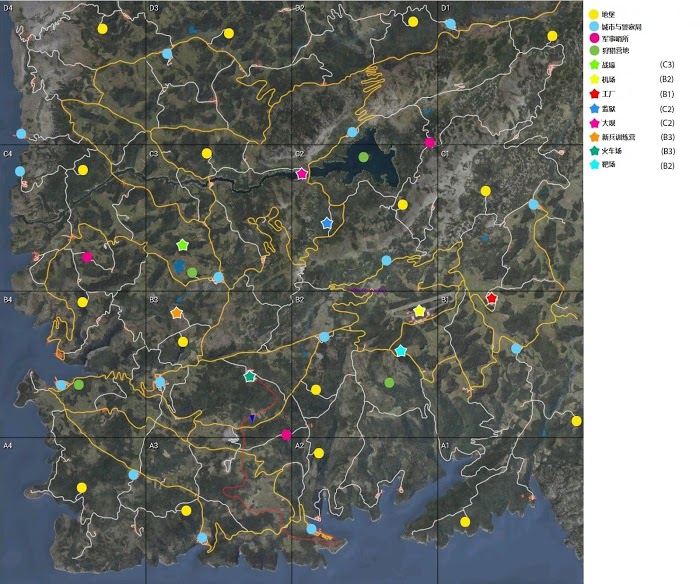Click the red 工厂 star in the legend

point(593,93)
